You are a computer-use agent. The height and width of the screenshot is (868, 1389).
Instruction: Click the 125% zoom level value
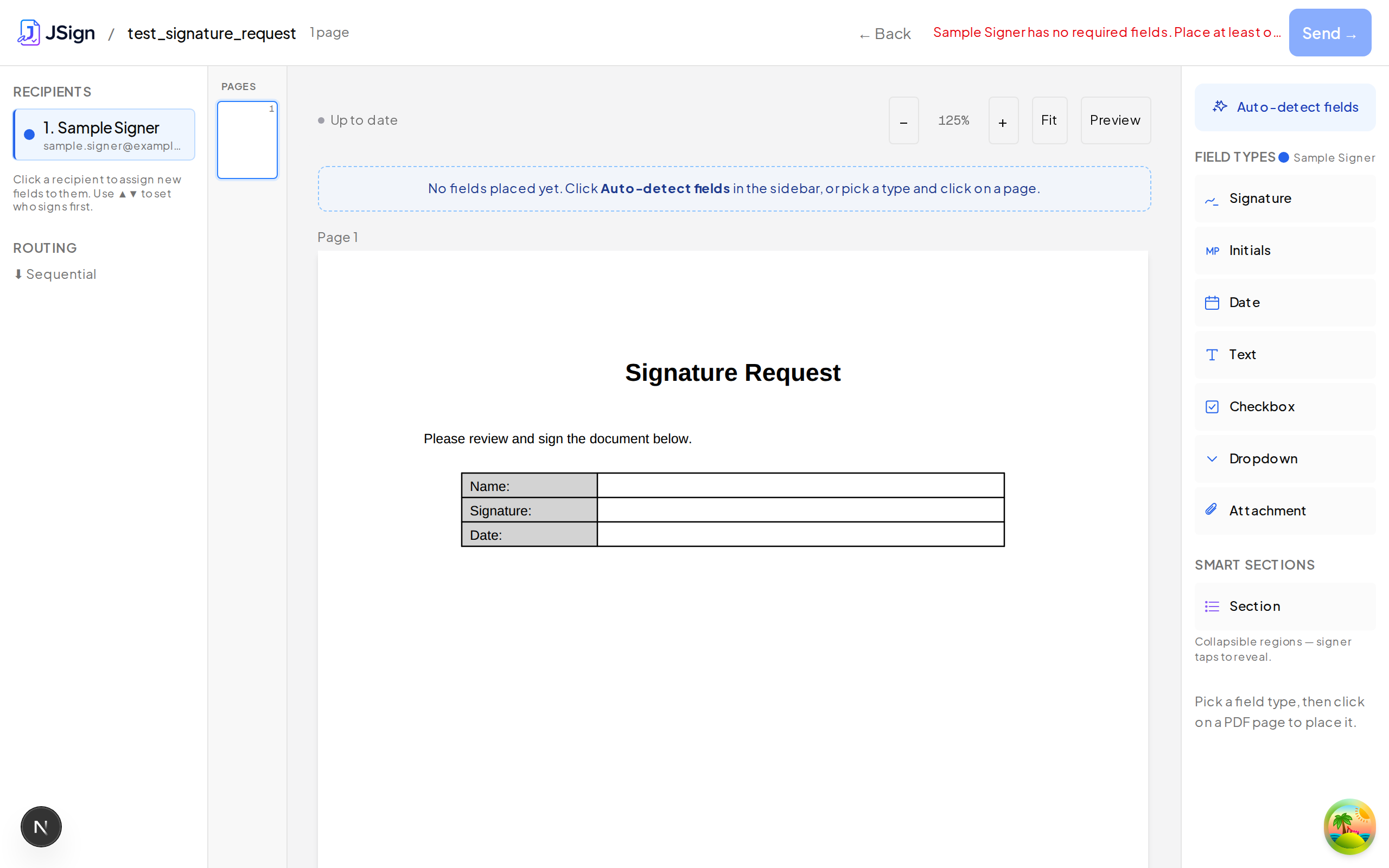point(953,120)
